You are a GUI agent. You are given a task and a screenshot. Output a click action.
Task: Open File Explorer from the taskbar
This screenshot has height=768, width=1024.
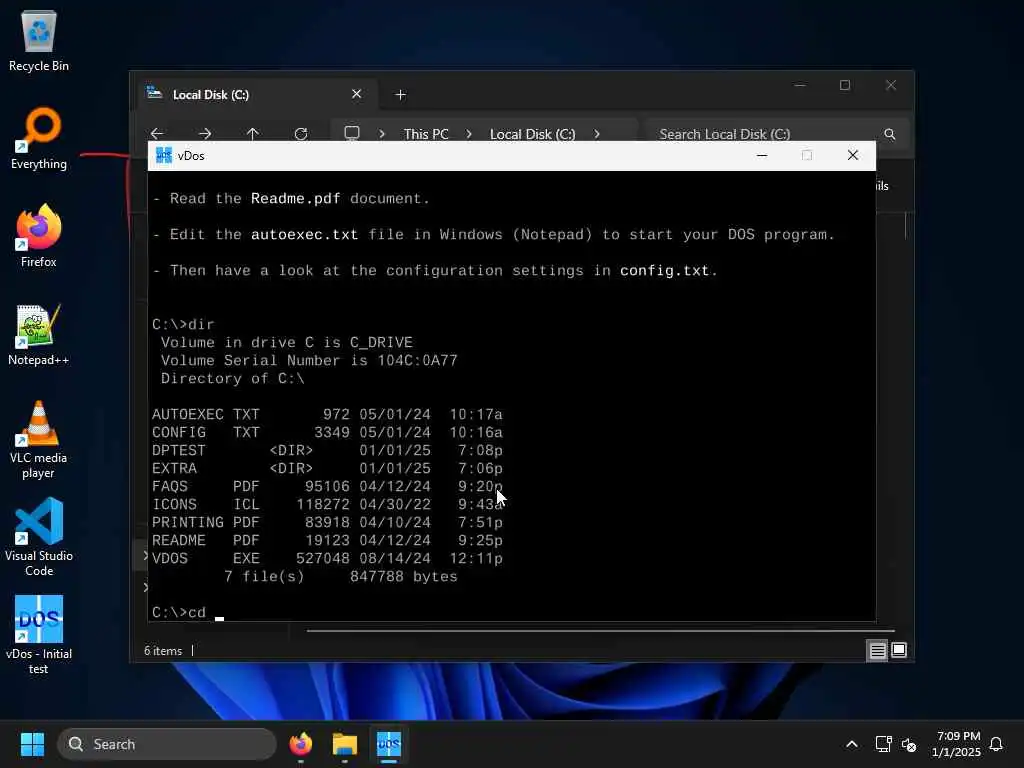coord(345,744)
